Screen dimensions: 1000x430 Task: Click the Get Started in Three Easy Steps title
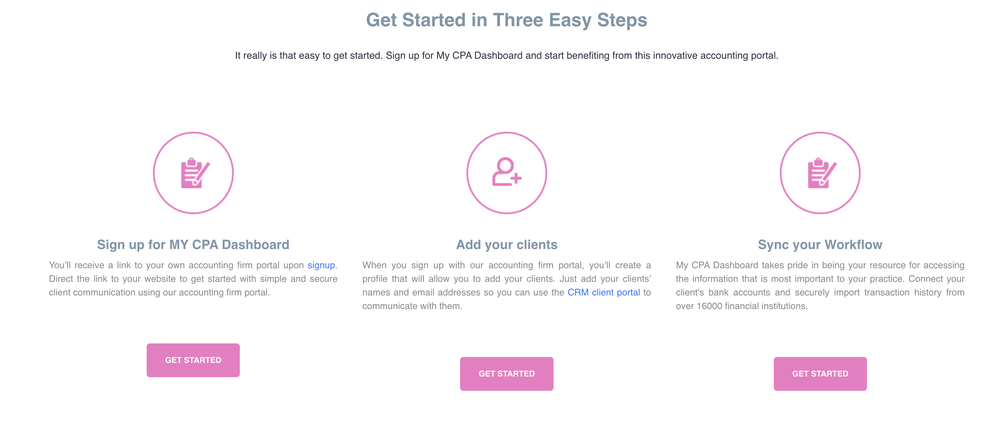tap(506, 20)
